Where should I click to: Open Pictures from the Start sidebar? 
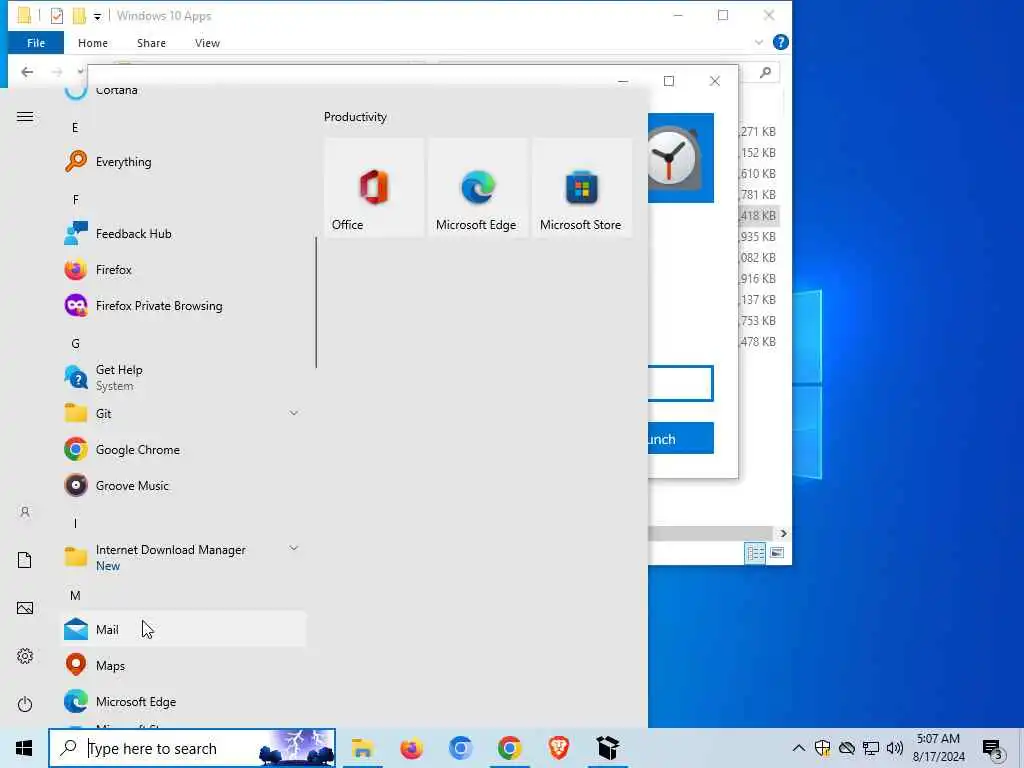tap(25, 608)
